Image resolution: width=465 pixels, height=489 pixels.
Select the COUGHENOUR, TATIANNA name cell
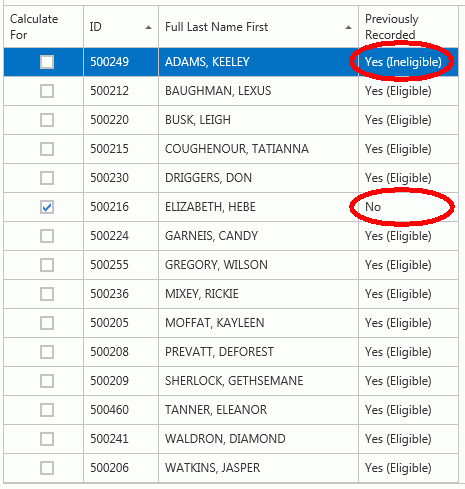(x=258, y=149)
